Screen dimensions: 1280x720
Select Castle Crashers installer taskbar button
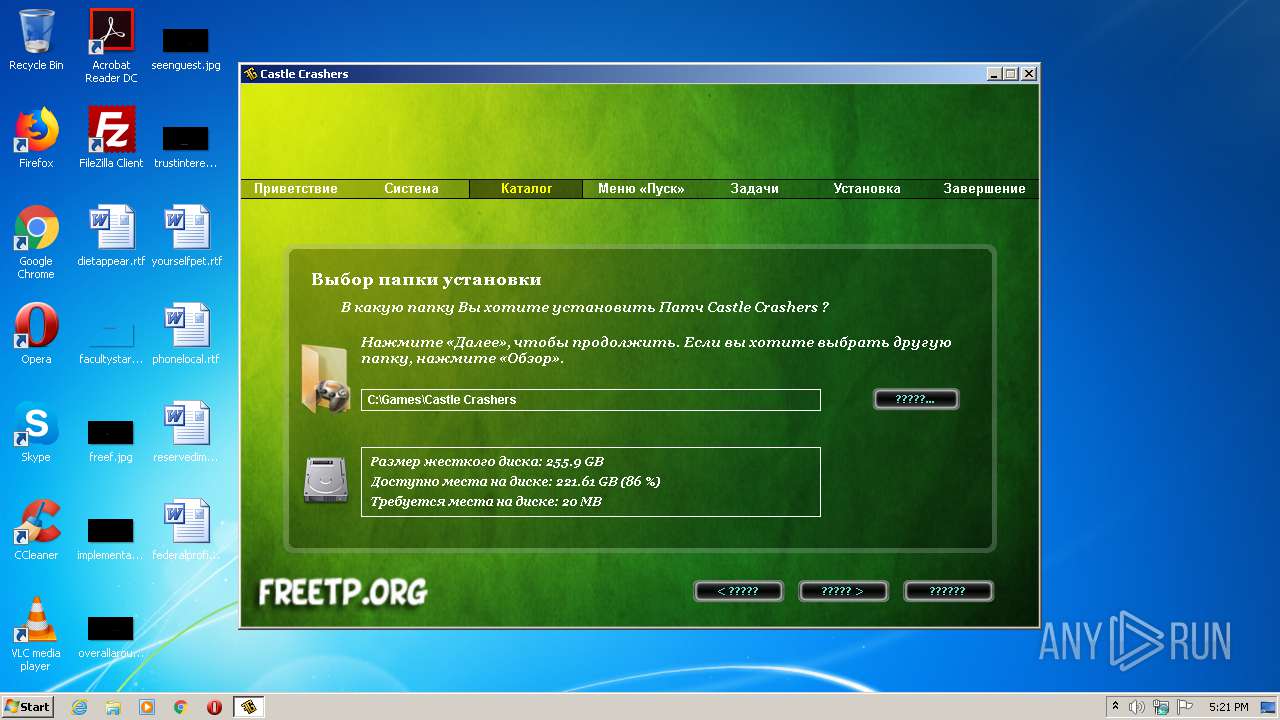point(248,707)
